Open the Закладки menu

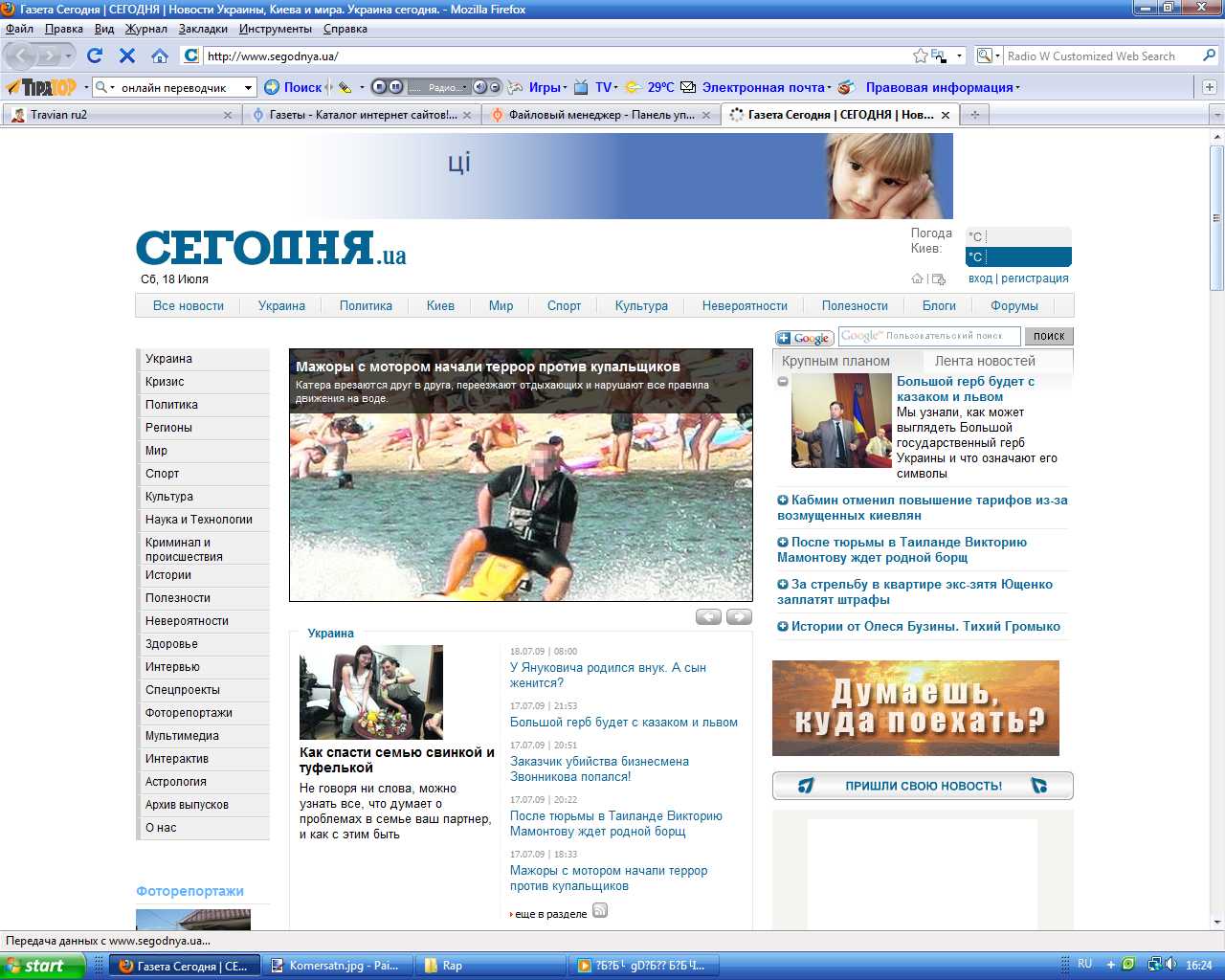point(203,29)
